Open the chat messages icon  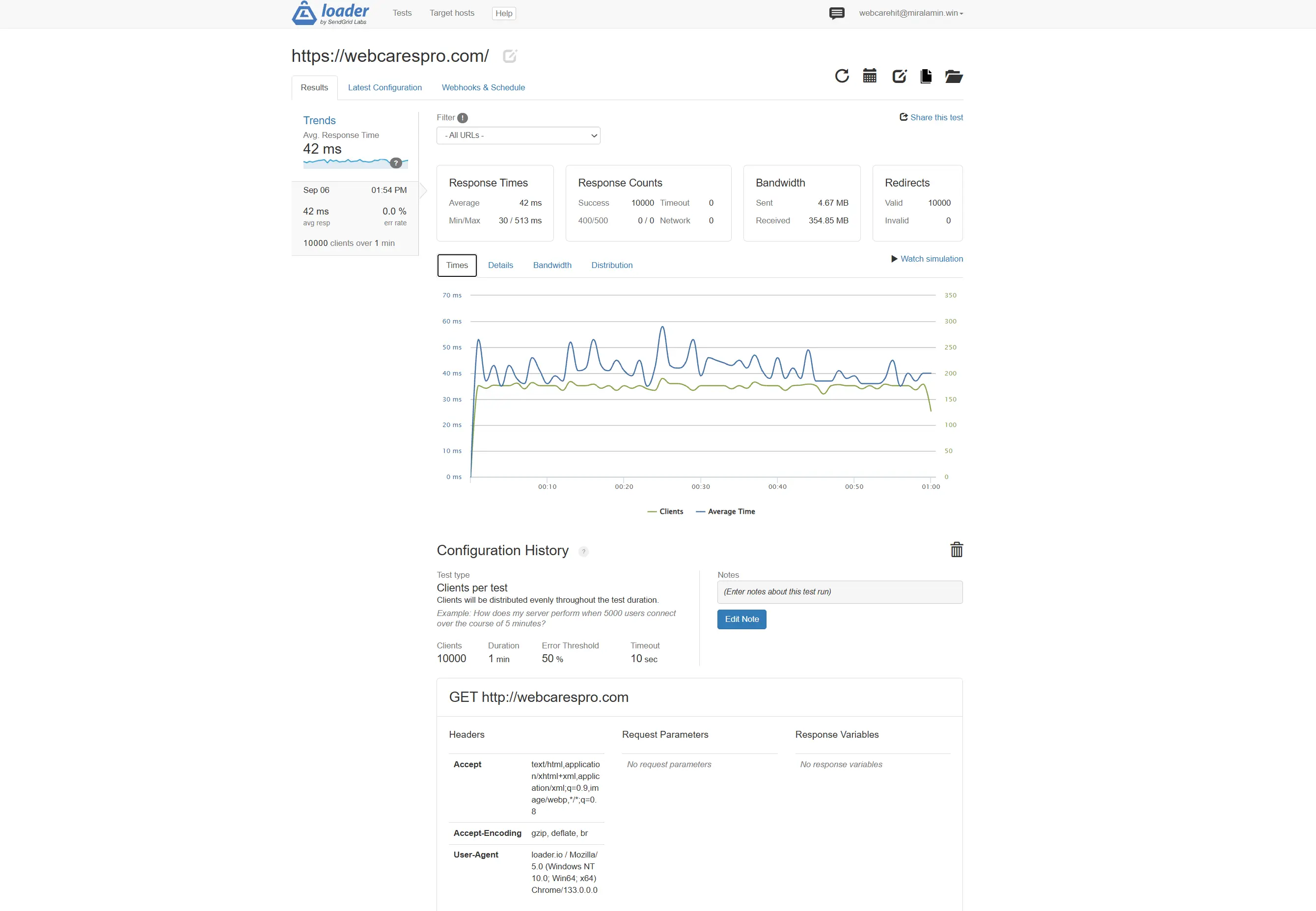pyautogui.click(x=836, y=13)
